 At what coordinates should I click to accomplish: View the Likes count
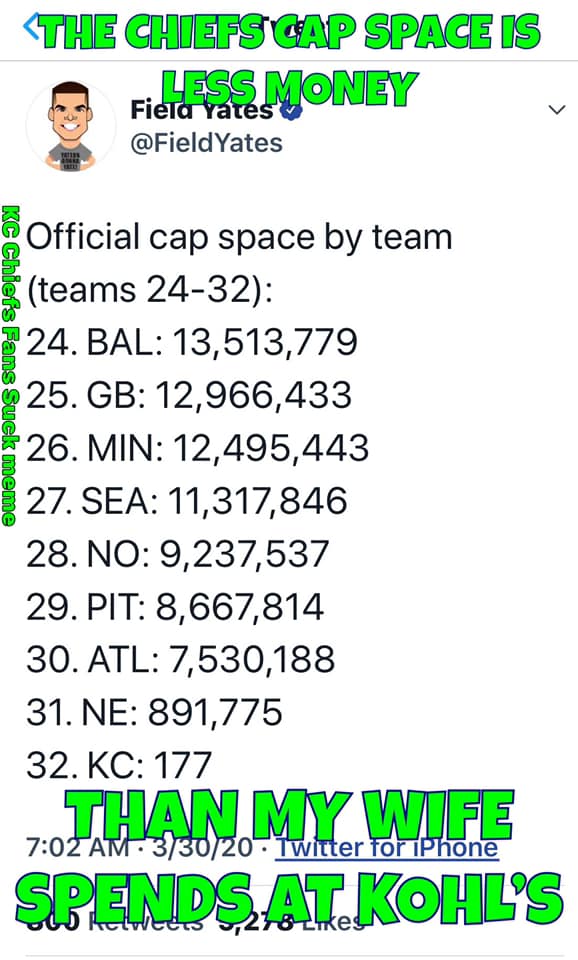295,920
